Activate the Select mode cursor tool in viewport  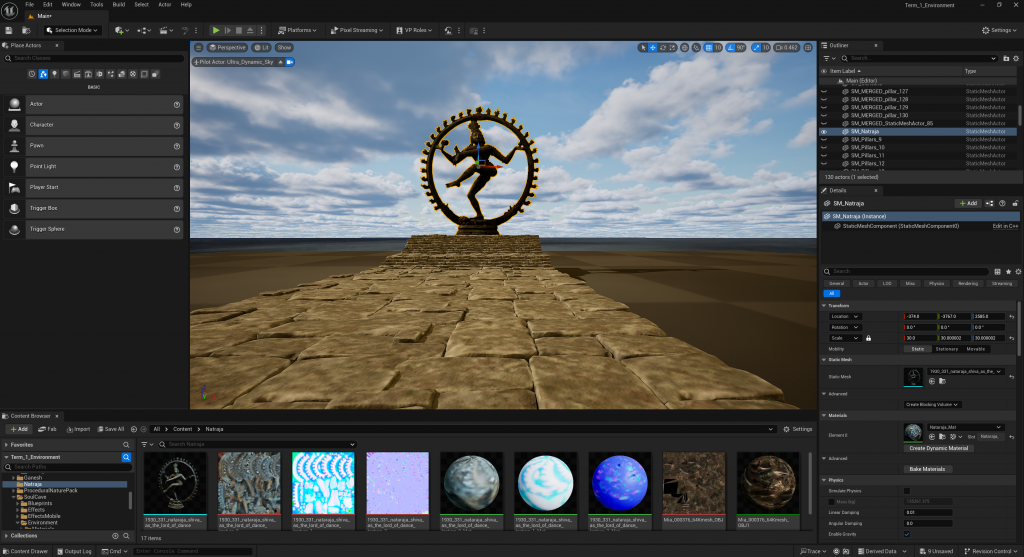coord(643,48)
